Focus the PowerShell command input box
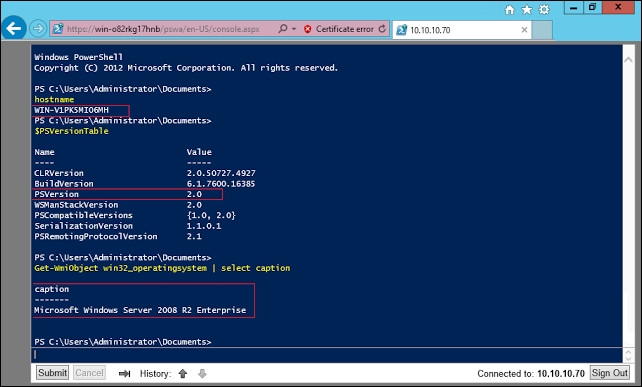The height and width of the screenshot is (387, 642). (x=327, y=355)
